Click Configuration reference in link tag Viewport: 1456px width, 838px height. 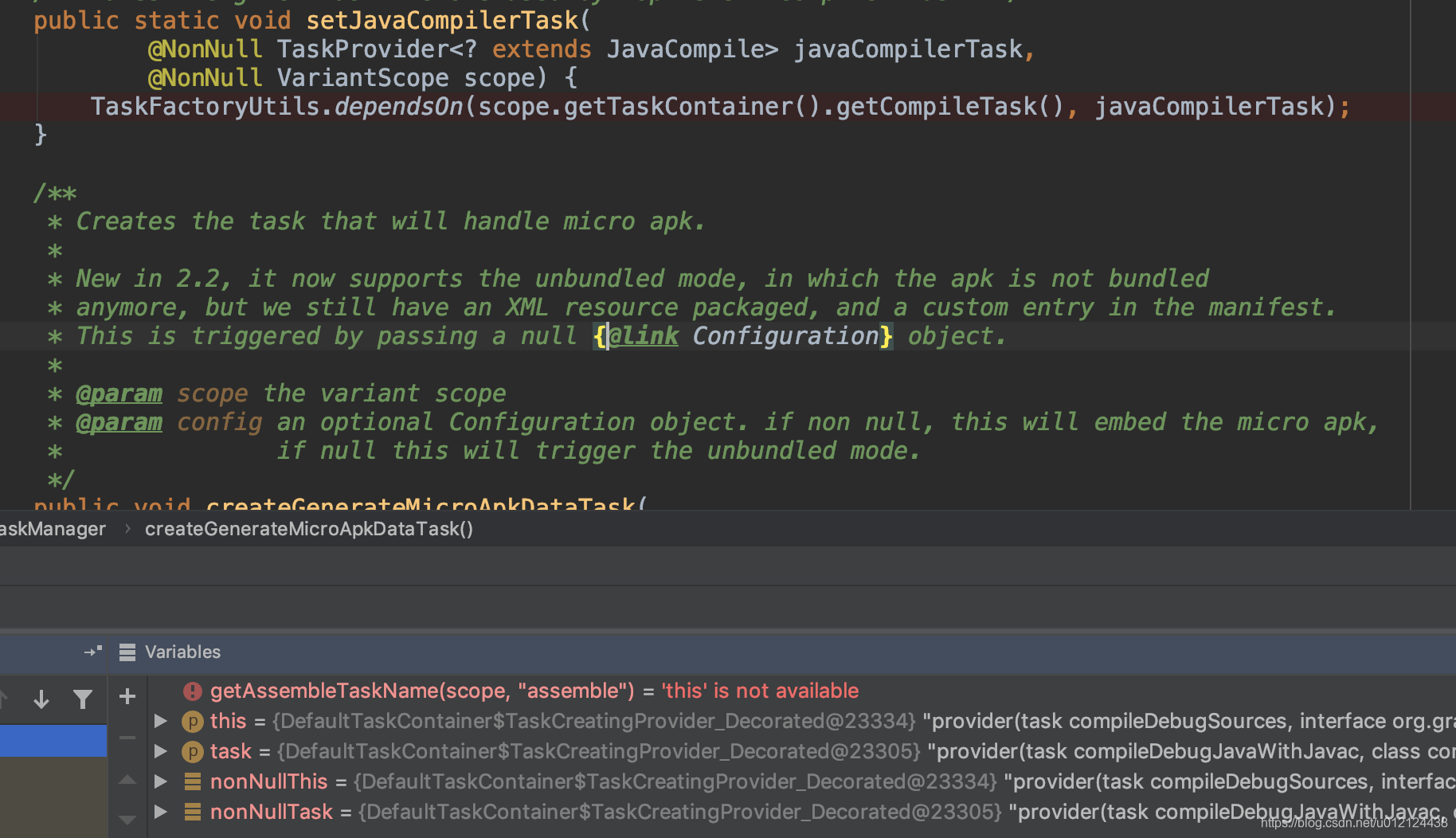(x=785, y=336)
